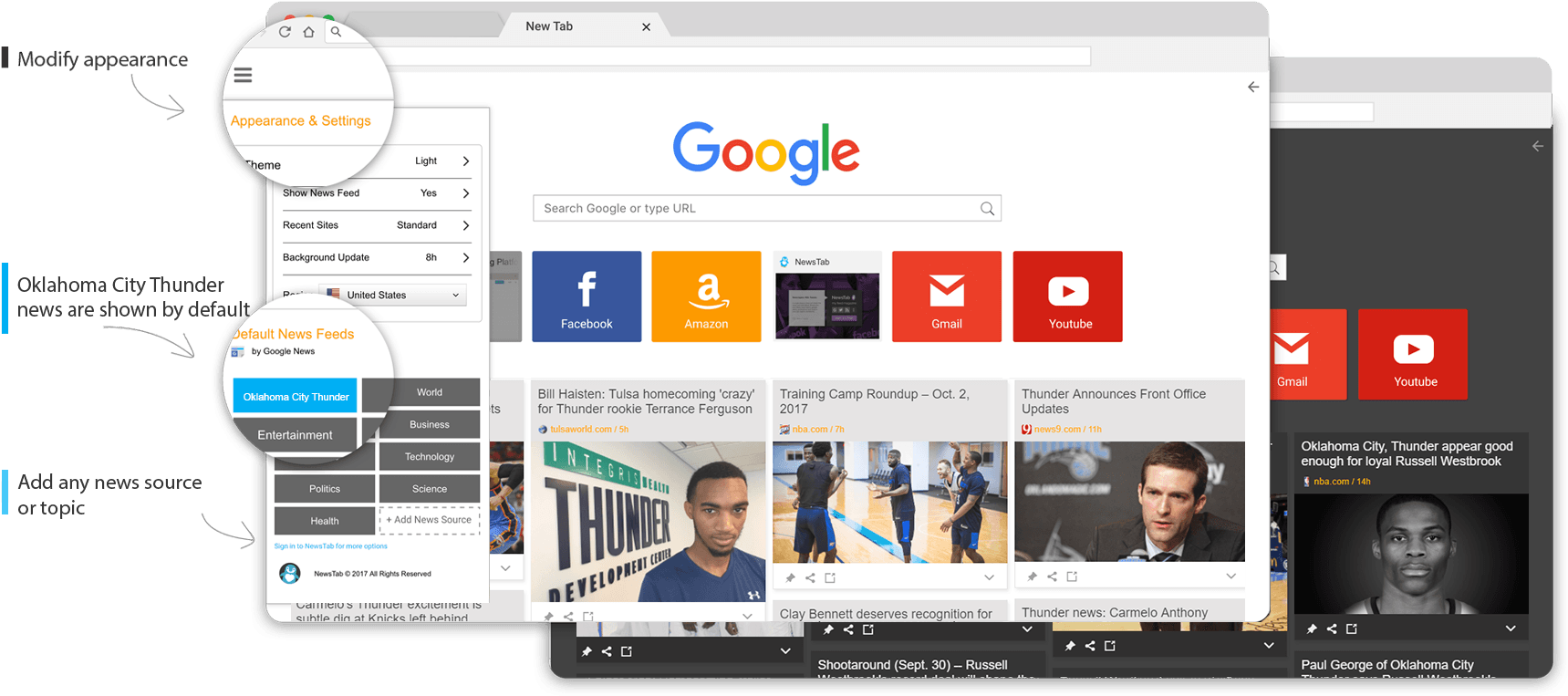
Task: Open the Training Camp basketball practice photo
Action: tap(889, 502)
